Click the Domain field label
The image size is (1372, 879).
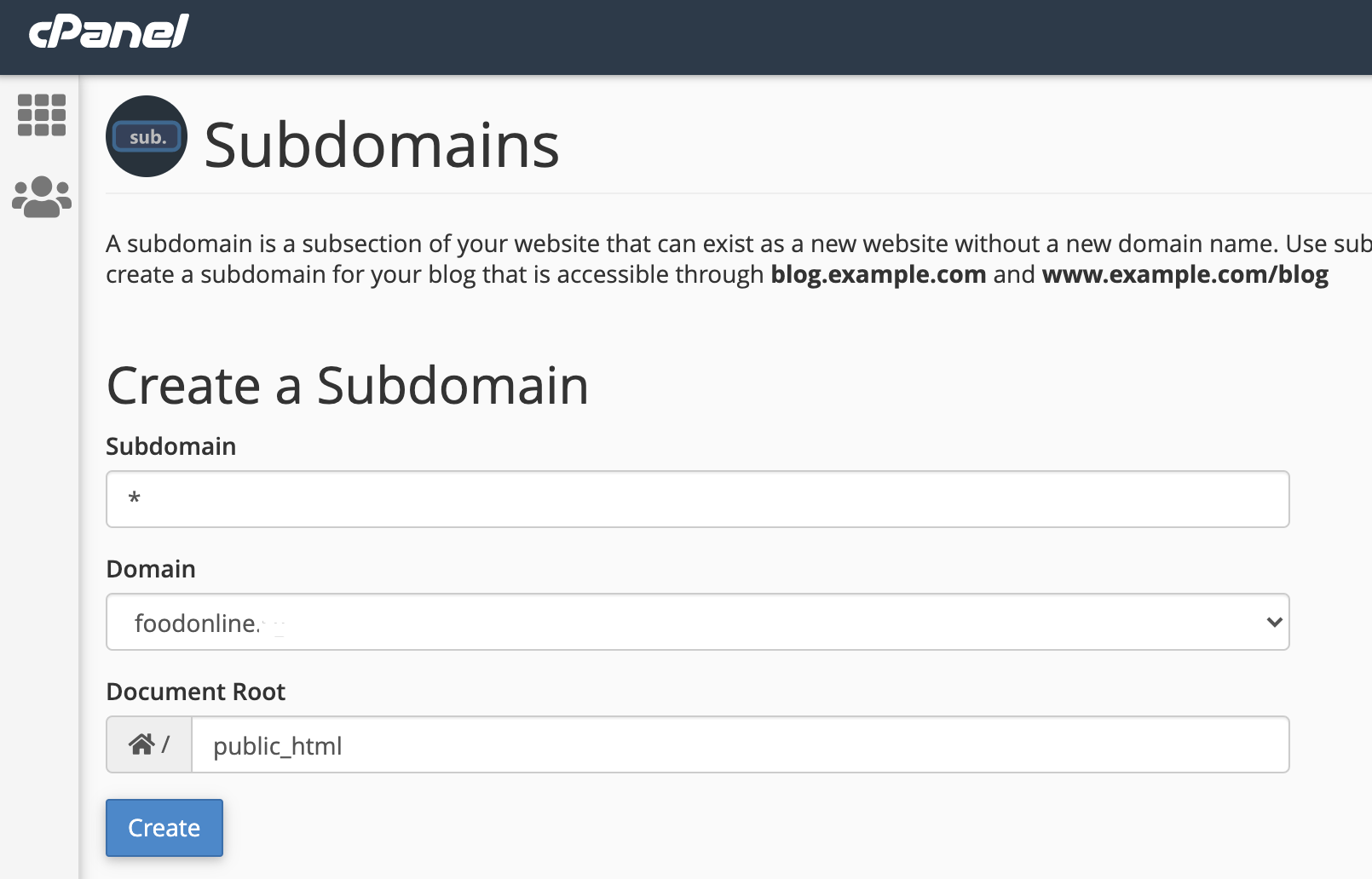coord(151,569)
